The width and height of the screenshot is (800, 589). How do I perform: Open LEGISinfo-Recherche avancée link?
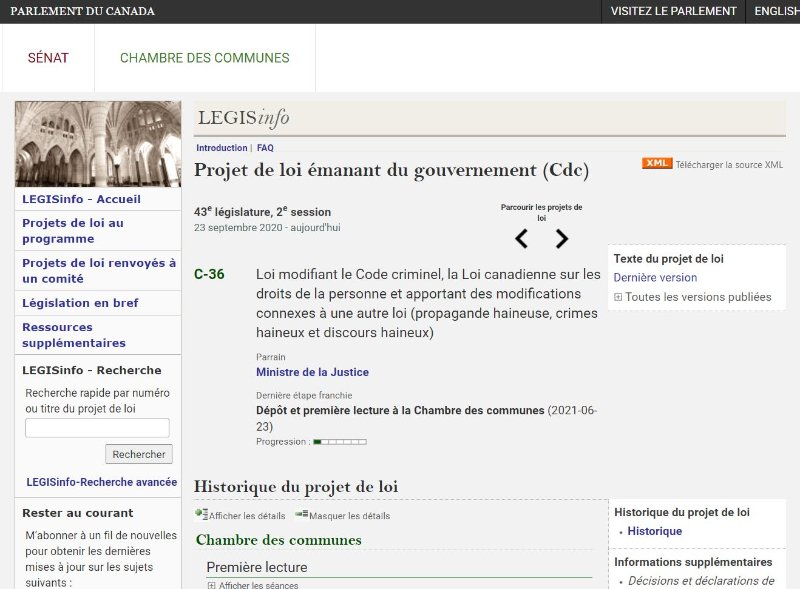coord(102,482)
